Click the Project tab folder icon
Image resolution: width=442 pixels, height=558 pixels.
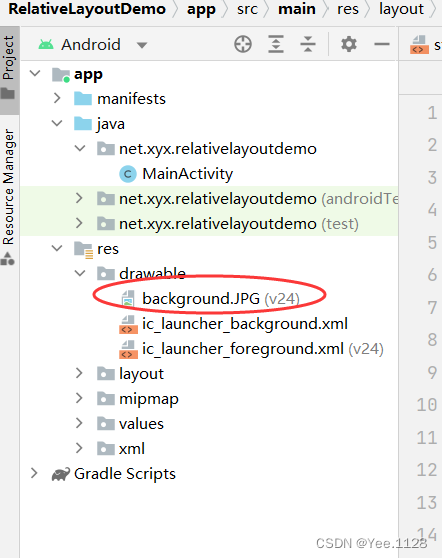8,94
